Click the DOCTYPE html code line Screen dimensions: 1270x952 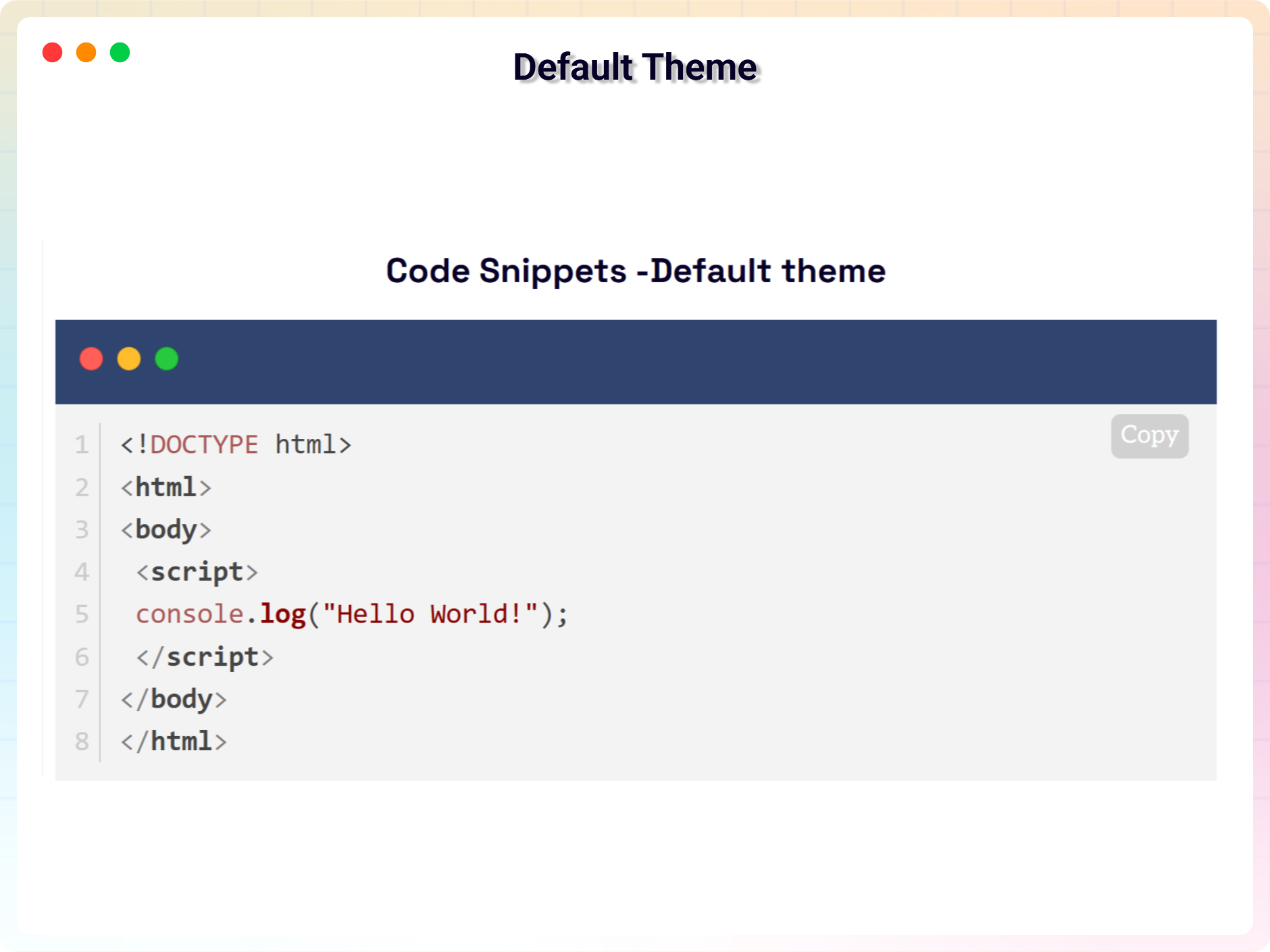(x=236, y=445)
